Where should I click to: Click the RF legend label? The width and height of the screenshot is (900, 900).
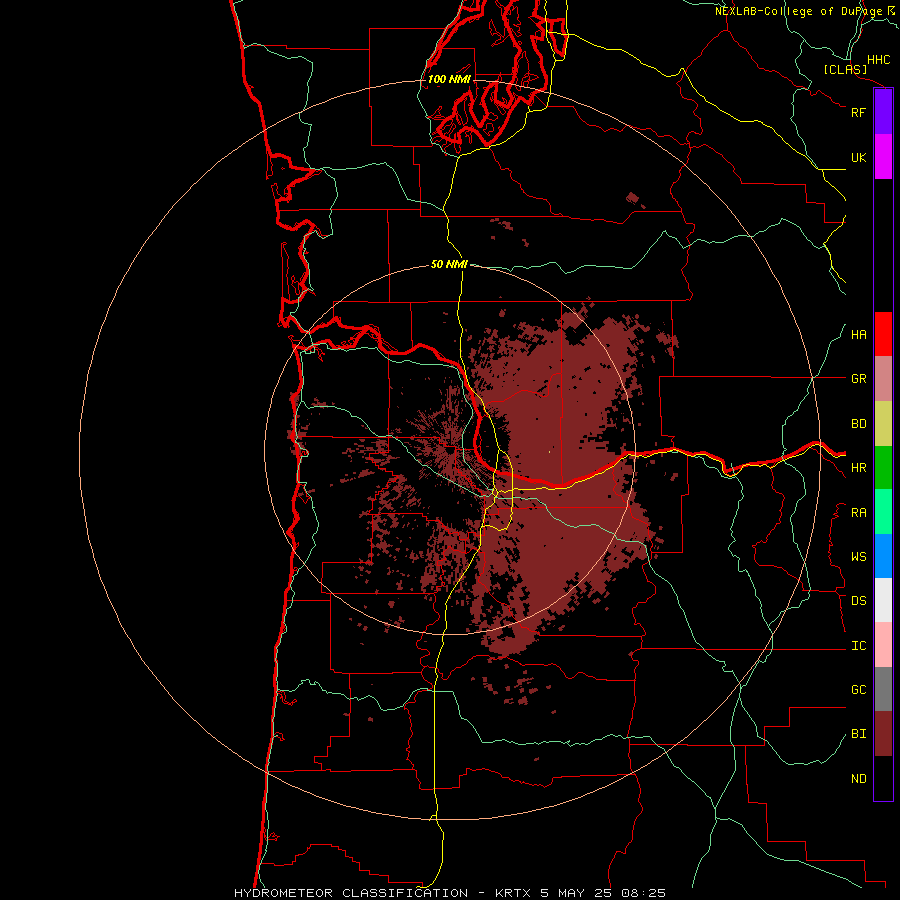pos(858,112)
